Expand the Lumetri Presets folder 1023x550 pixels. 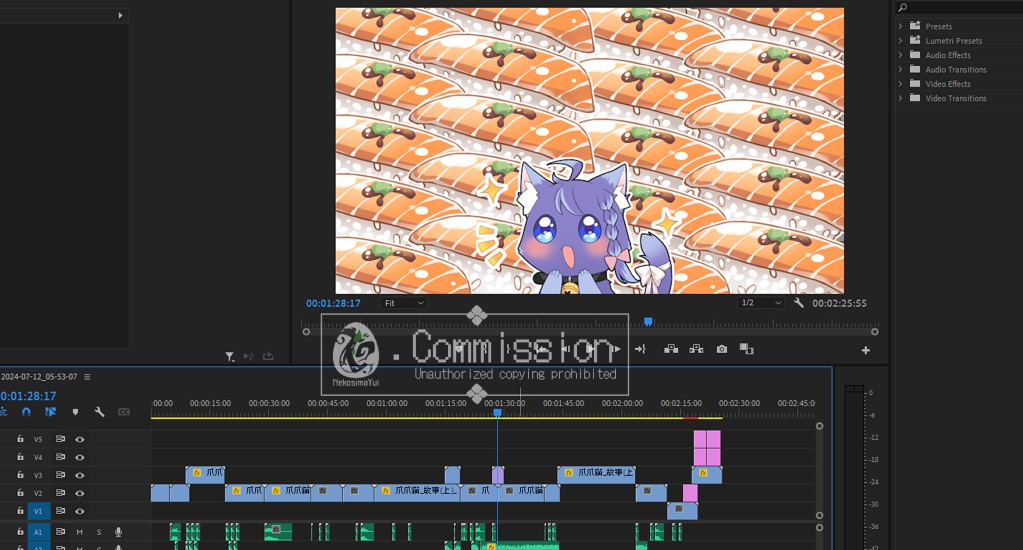[x=900, y=40]
